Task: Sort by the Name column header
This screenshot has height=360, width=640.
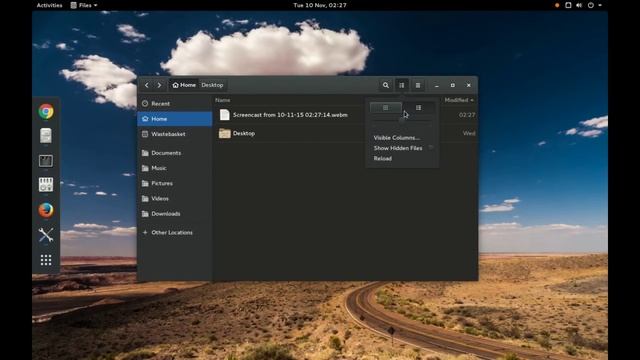Action: [223, 100]
